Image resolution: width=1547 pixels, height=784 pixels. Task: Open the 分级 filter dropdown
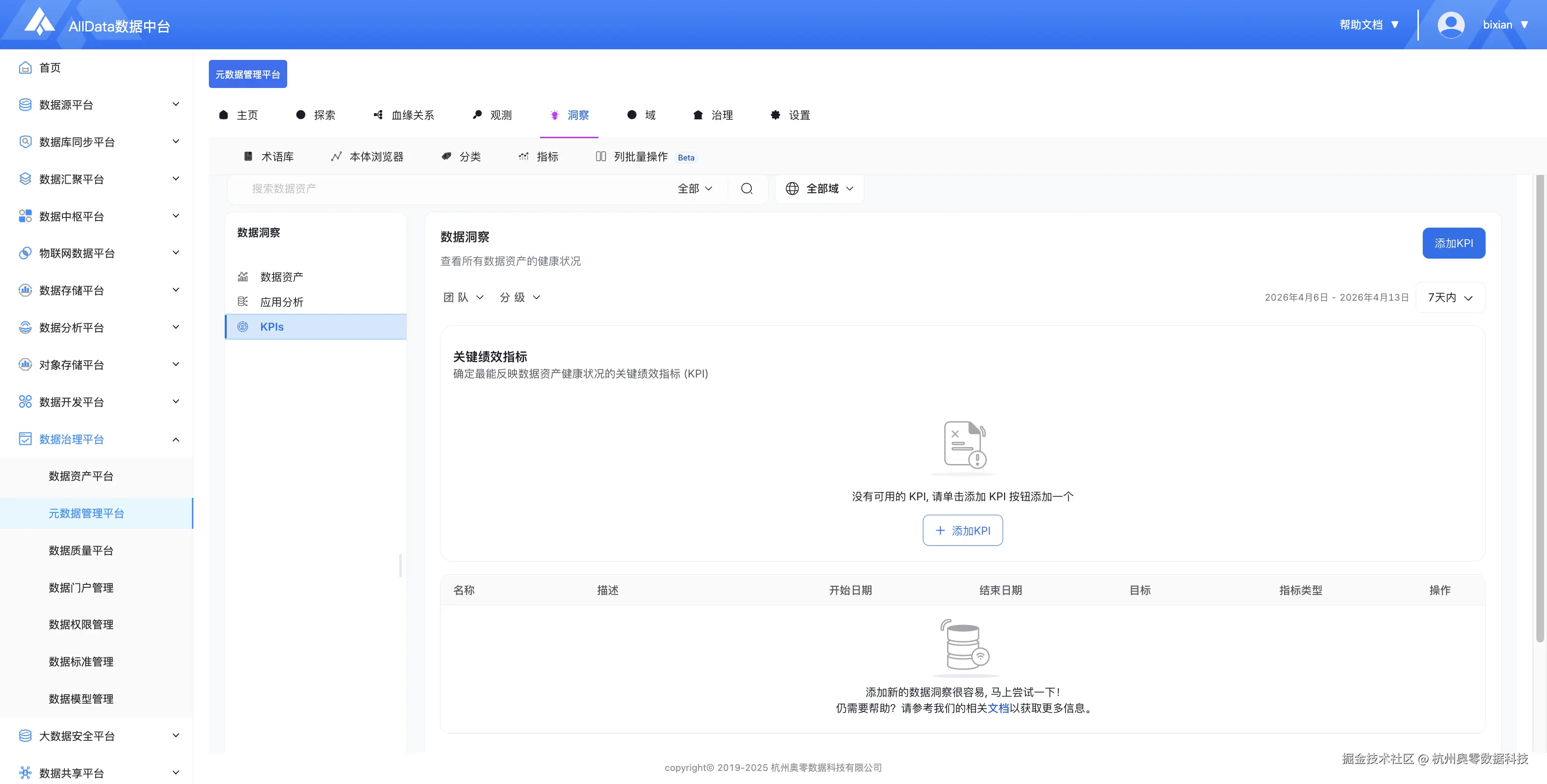(520, 298)
